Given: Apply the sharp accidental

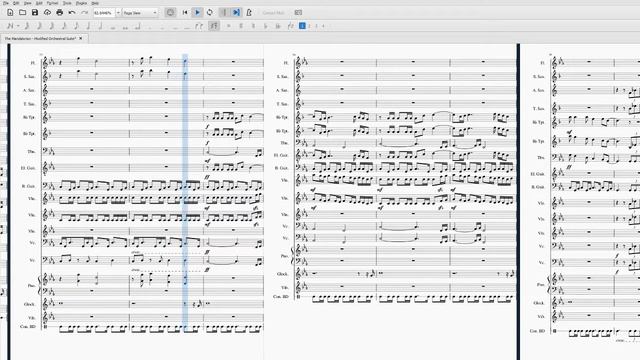Looking at the screenshot, I should (x=241, y=26).
